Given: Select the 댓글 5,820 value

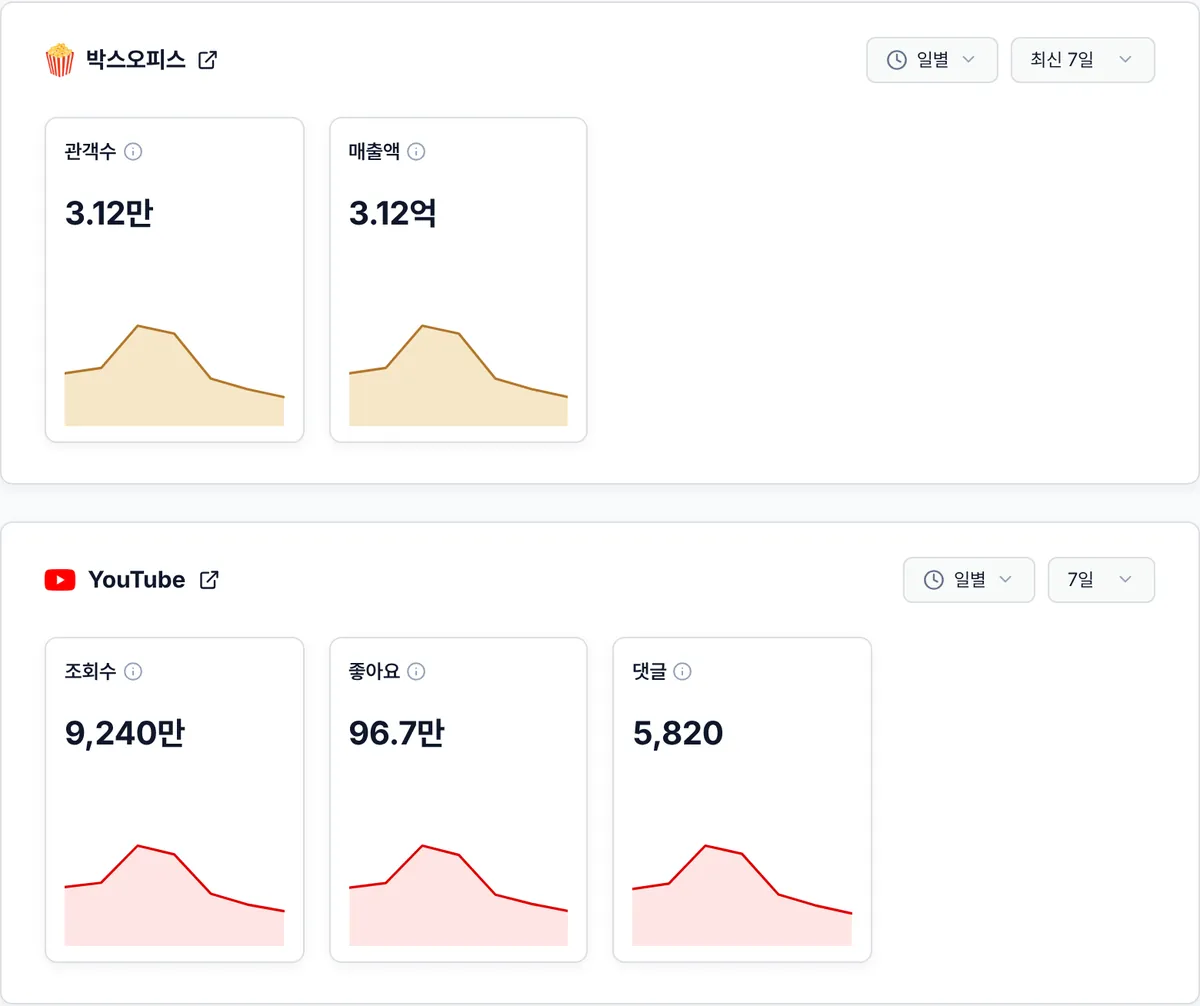Looking at the screenshot, I should [x=678, y=733].
